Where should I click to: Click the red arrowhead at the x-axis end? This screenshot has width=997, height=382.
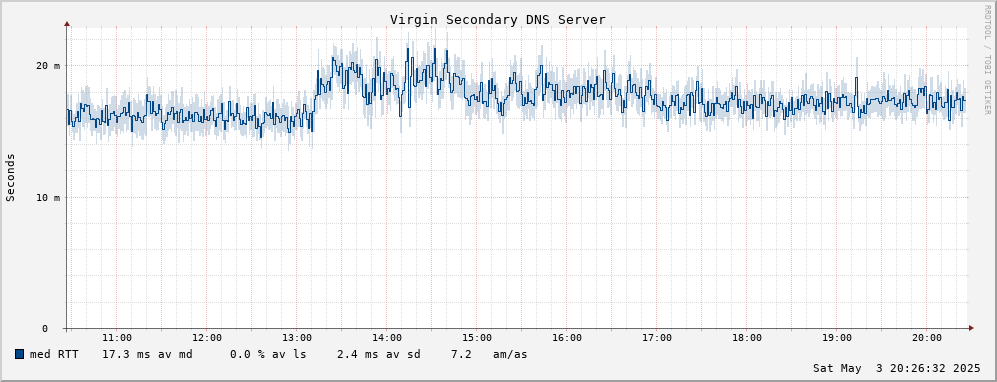(971, 328)
